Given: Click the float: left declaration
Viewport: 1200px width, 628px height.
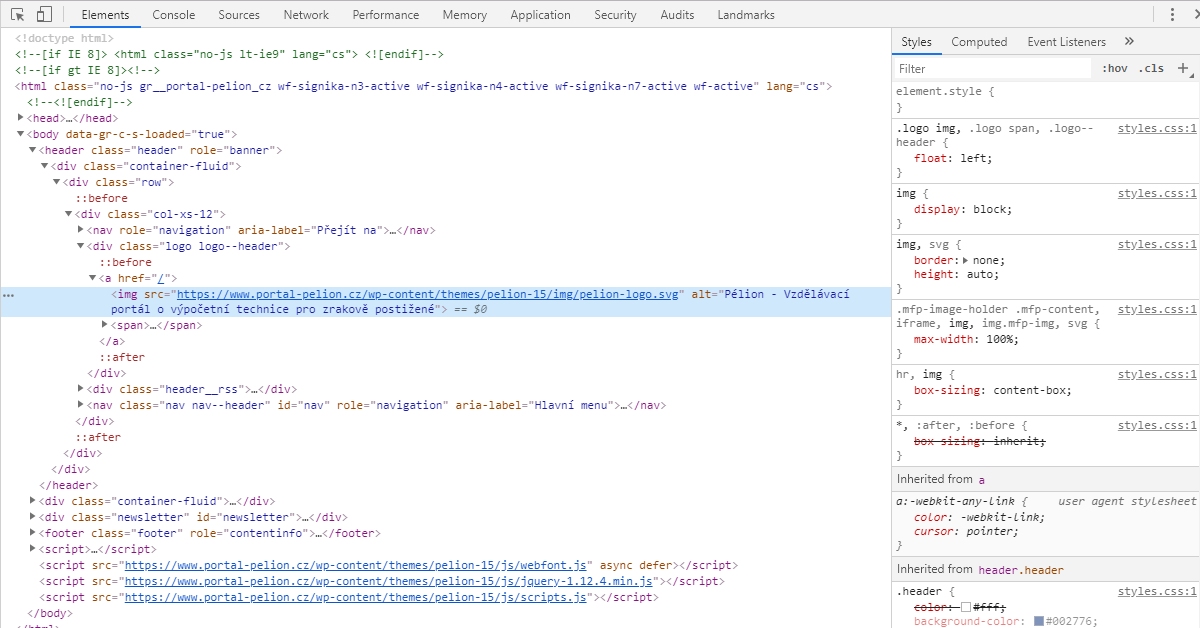Looking at the screenshot, I should [951, 158].
